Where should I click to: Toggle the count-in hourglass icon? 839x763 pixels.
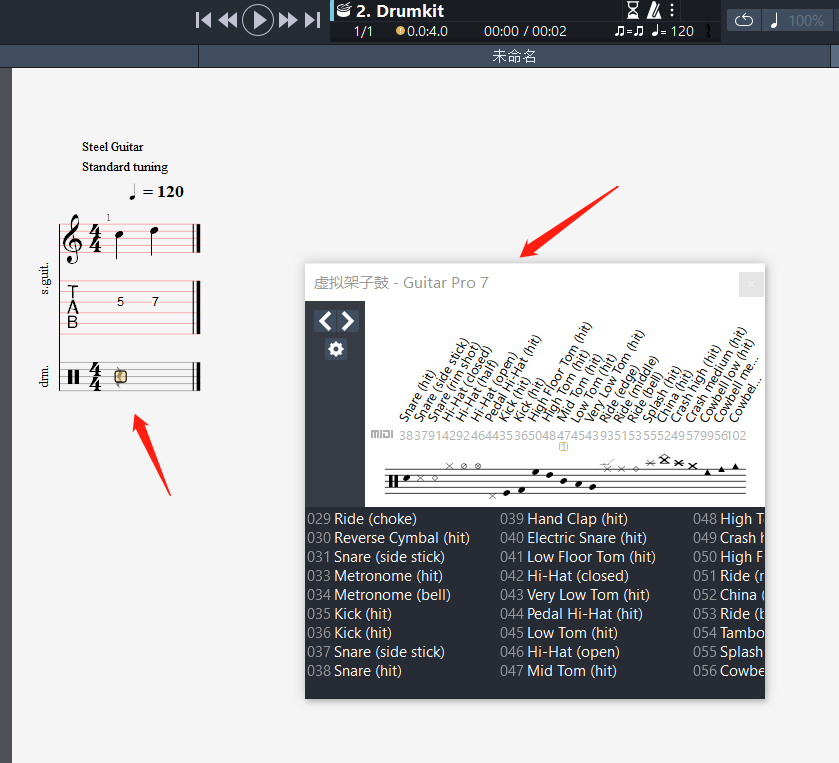click(633, 11)
